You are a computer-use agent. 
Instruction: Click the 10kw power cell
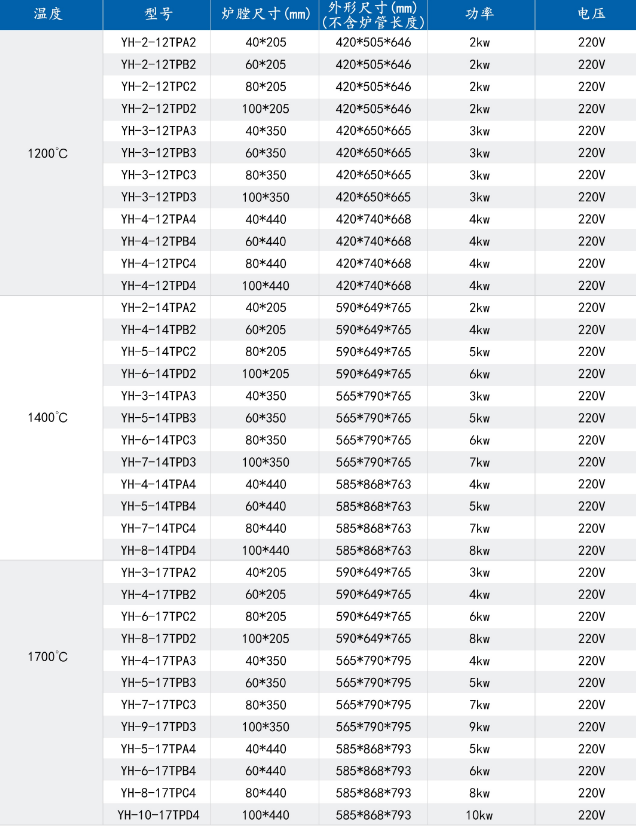479,815
